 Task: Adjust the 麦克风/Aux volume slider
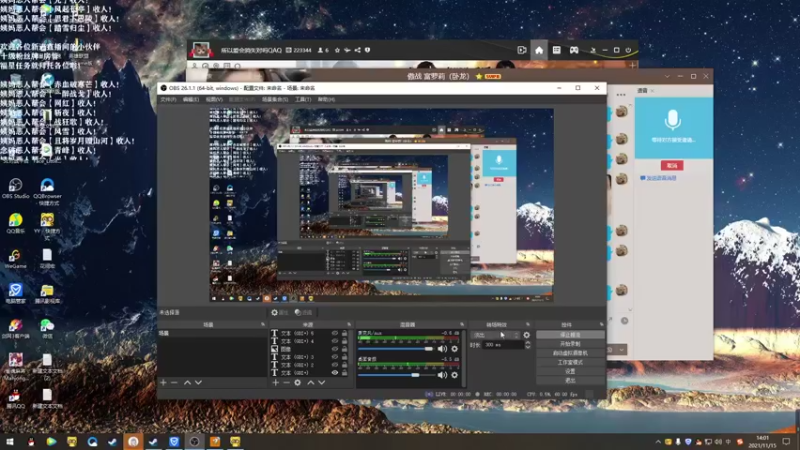(x=396, y=349)
